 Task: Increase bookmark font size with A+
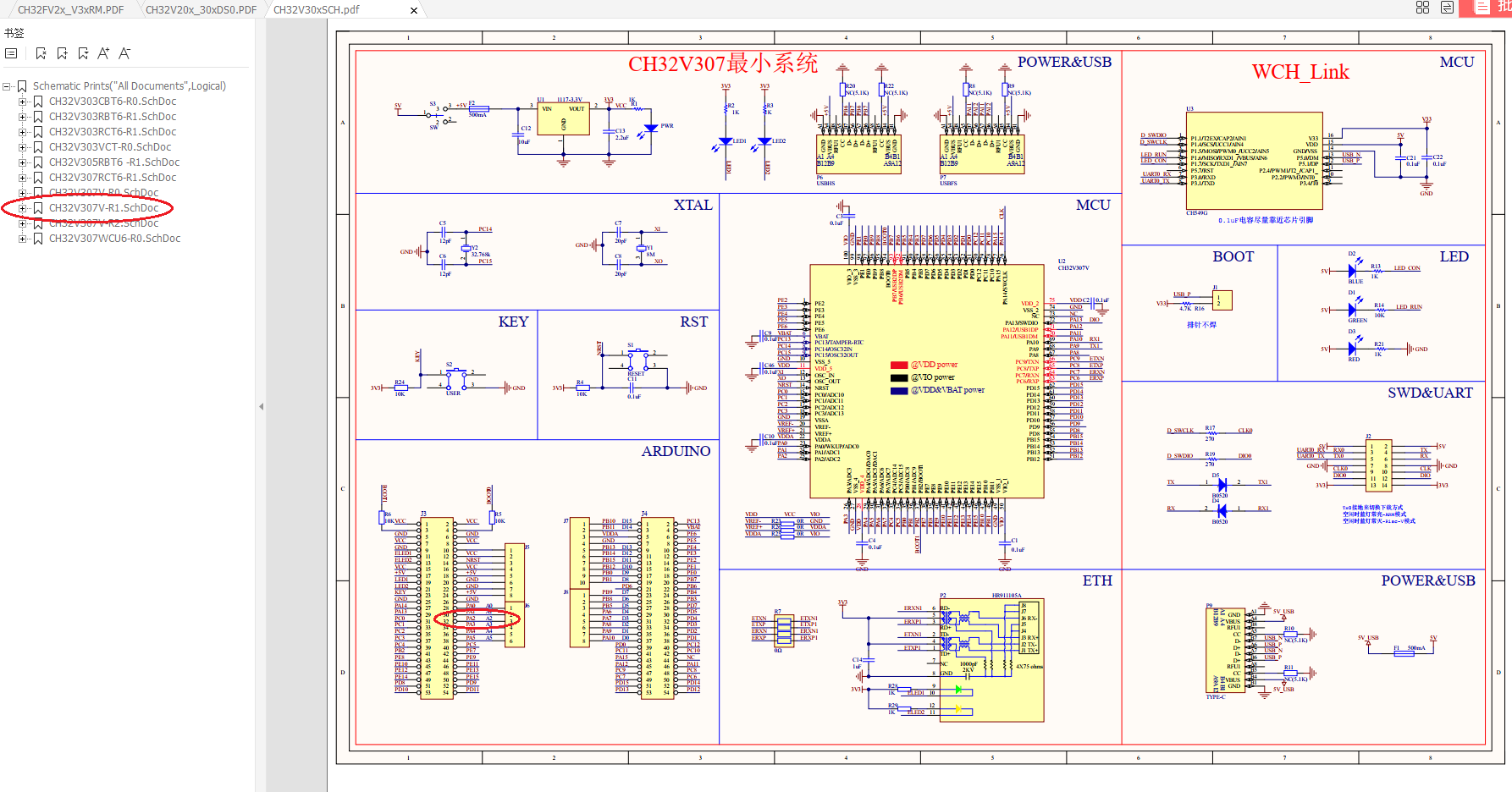(103, 53)
